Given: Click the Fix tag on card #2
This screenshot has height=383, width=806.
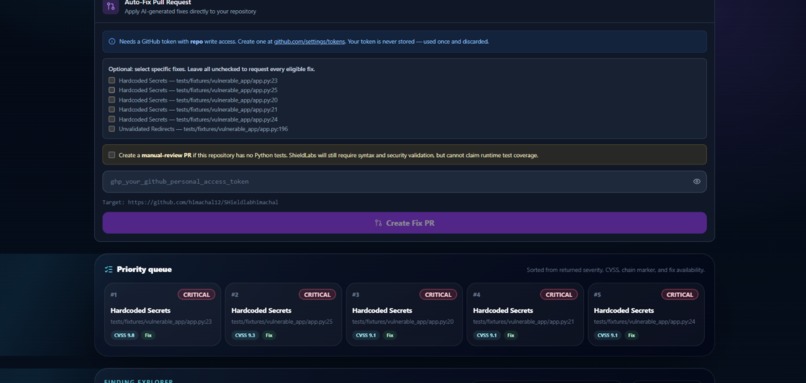Looking at the screenshot, I should tap(269, 335).
